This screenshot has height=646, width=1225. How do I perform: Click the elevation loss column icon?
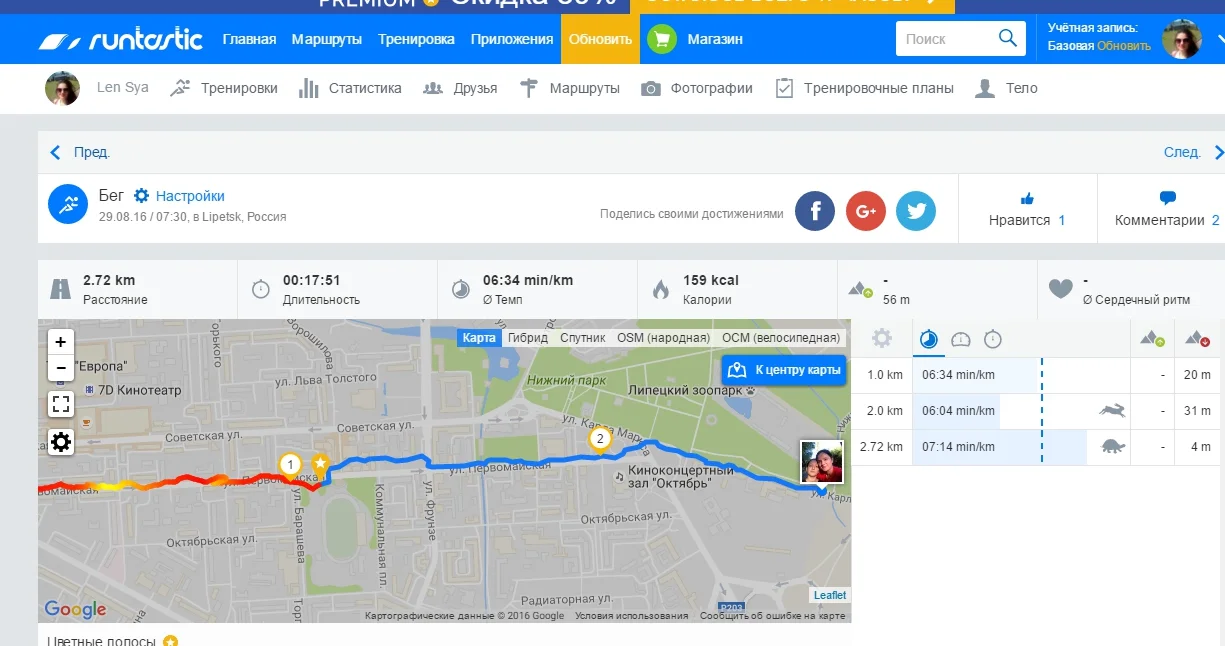coord(1197,340)
